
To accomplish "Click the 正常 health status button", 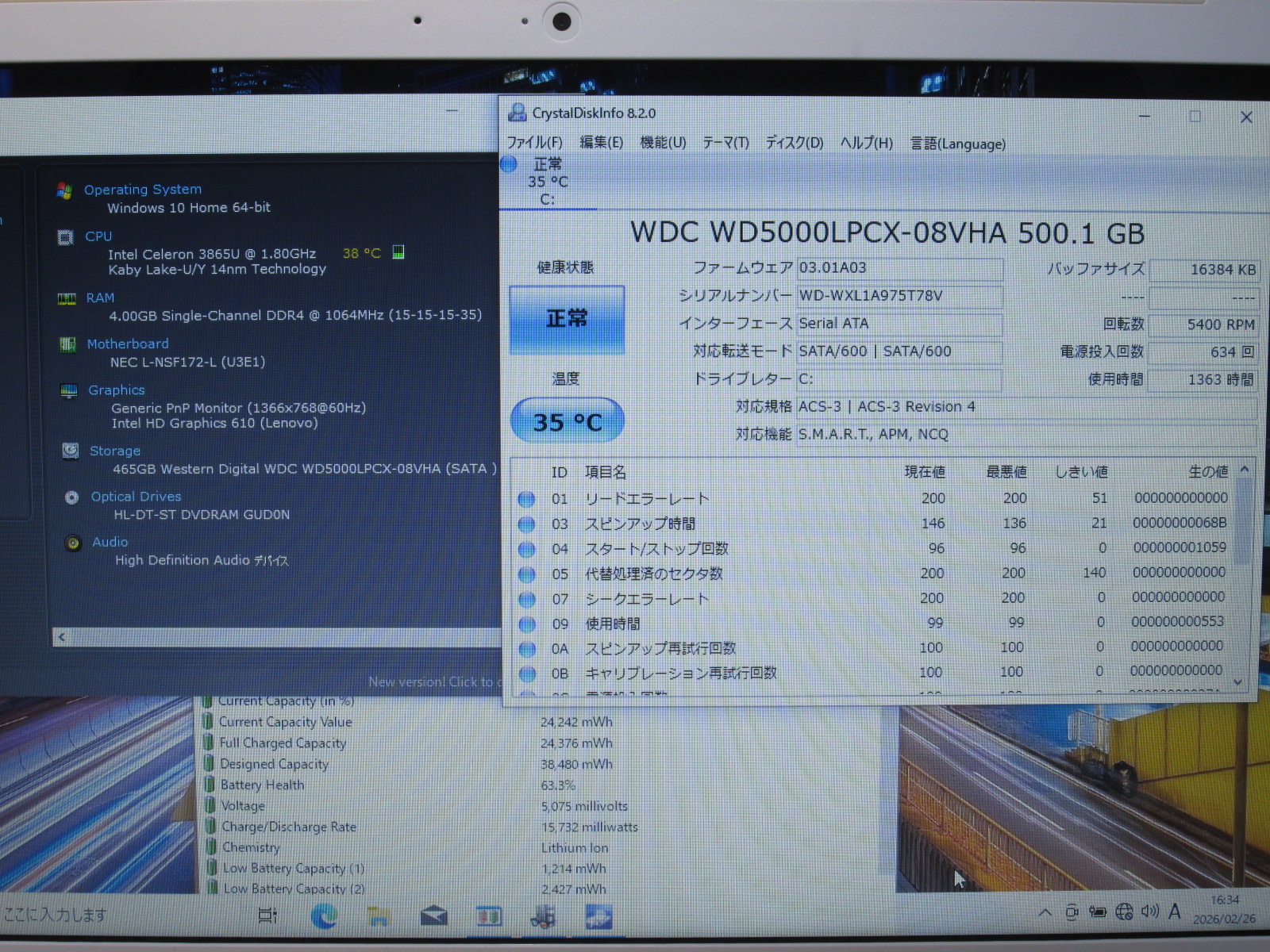I will 567,319.
